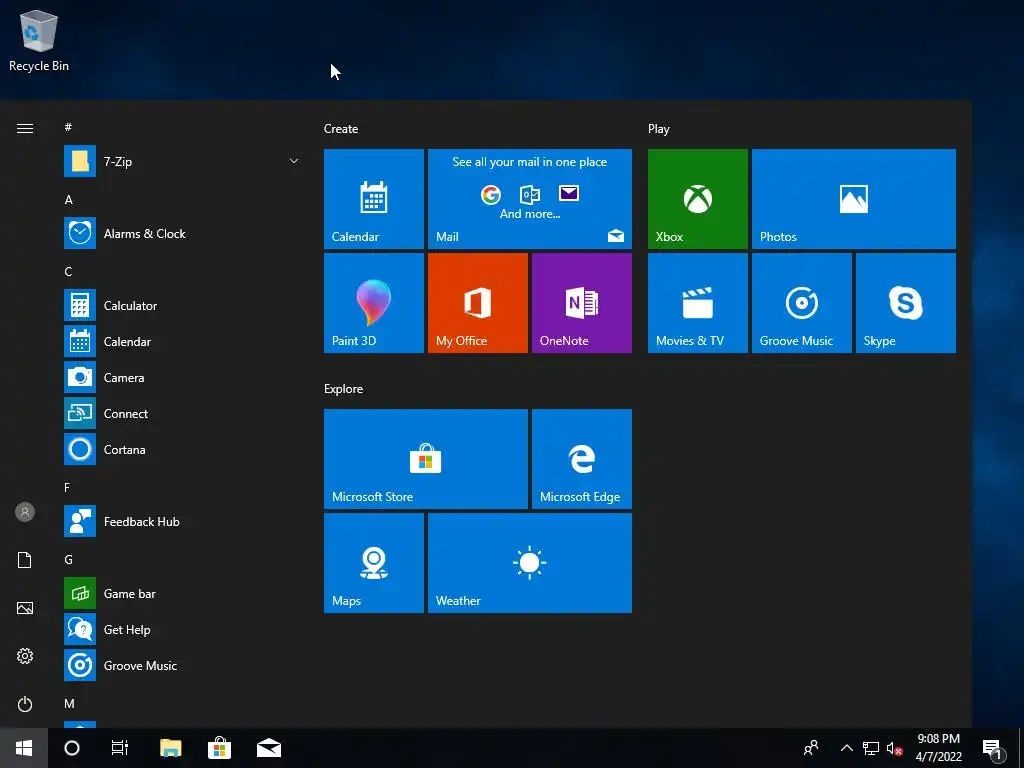Screen dimensions: 1024x768
Task: Expand the Start hamburger menu
Action: tap(25, 128)
